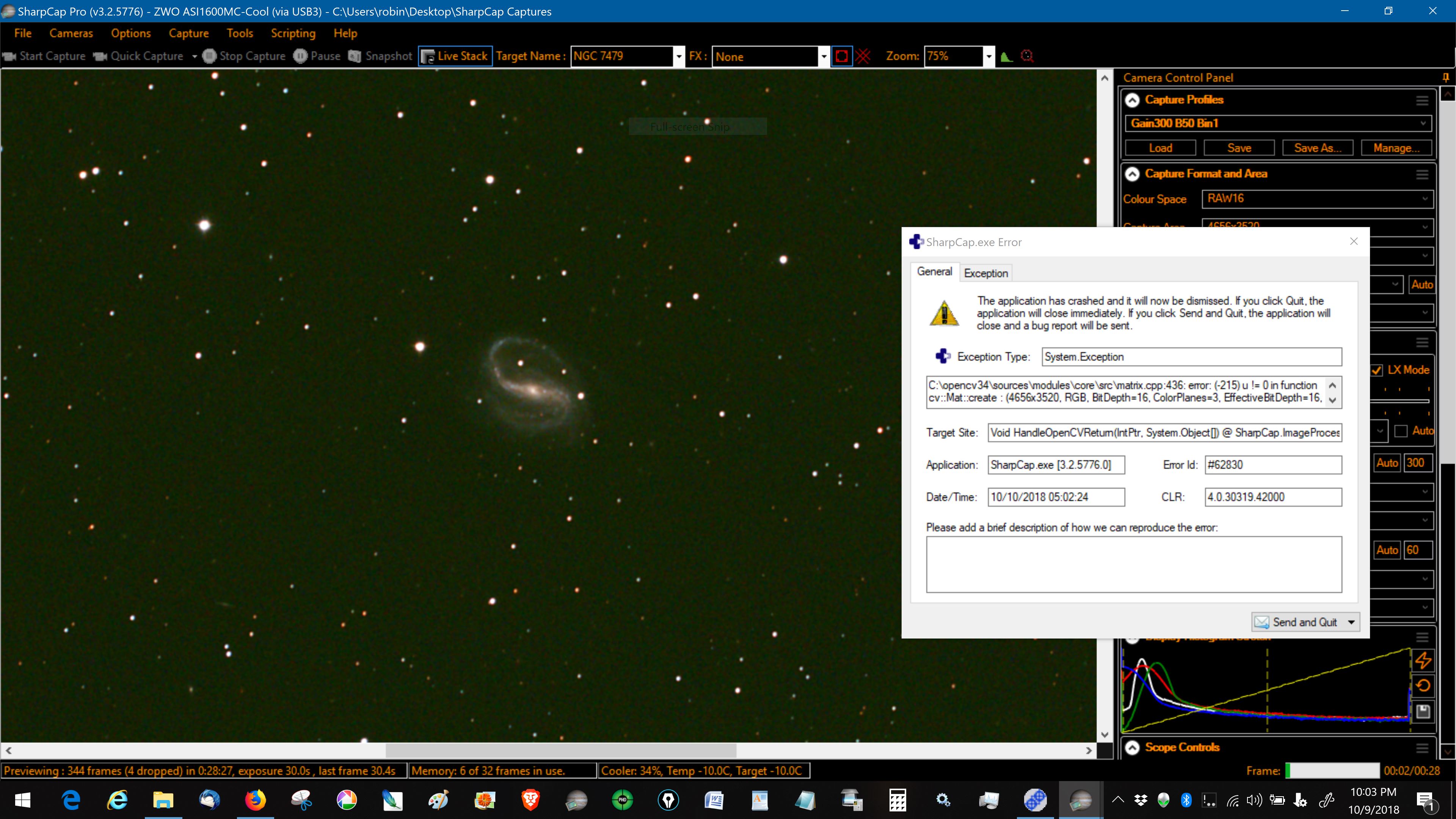Toggle the Live Stack tool
1456x819 pixels.
coord(455,56)
